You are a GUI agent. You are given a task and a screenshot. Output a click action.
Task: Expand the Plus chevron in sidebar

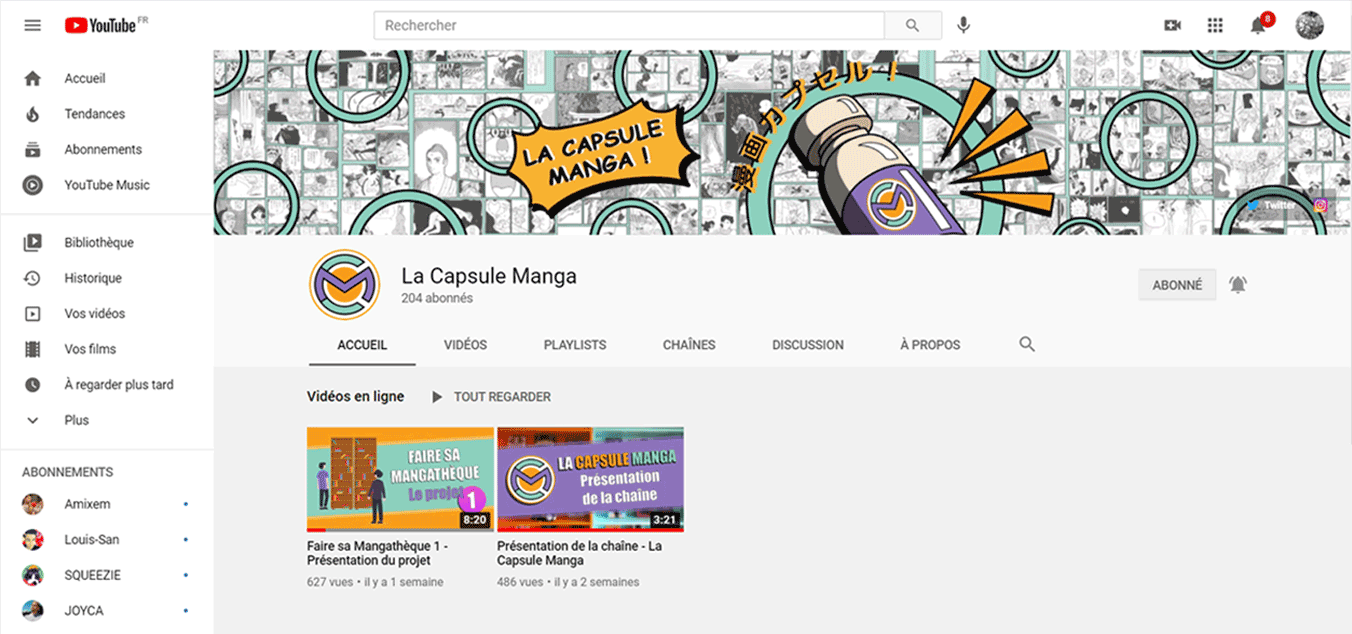pos(33,420)
